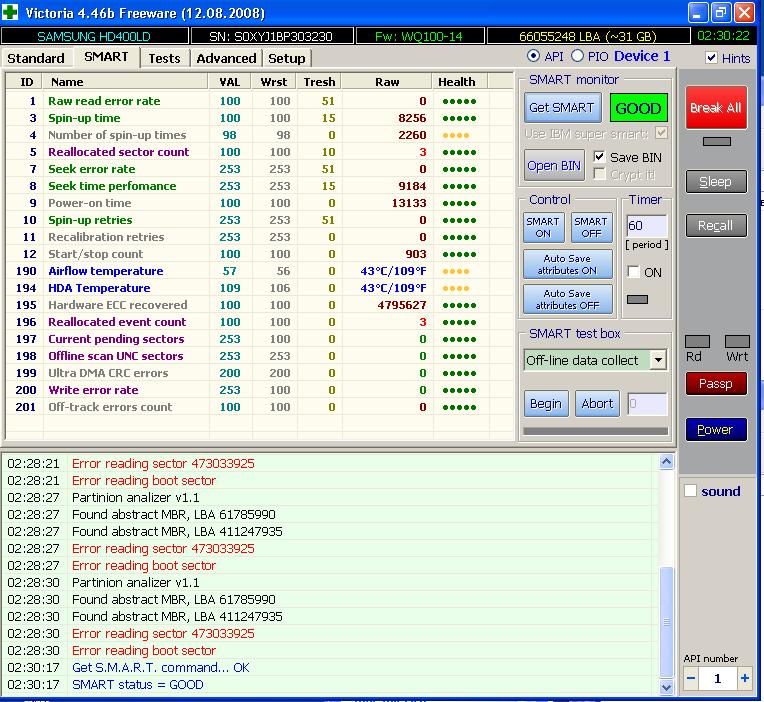Click the green GOOD status indicator

tap(638, 108)
